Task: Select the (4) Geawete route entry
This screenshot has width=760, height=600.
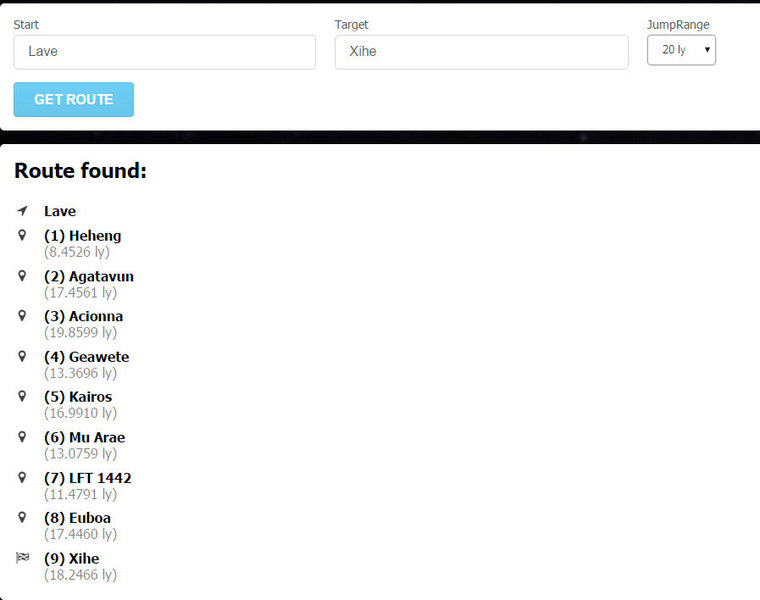Action: click(86, 357)
